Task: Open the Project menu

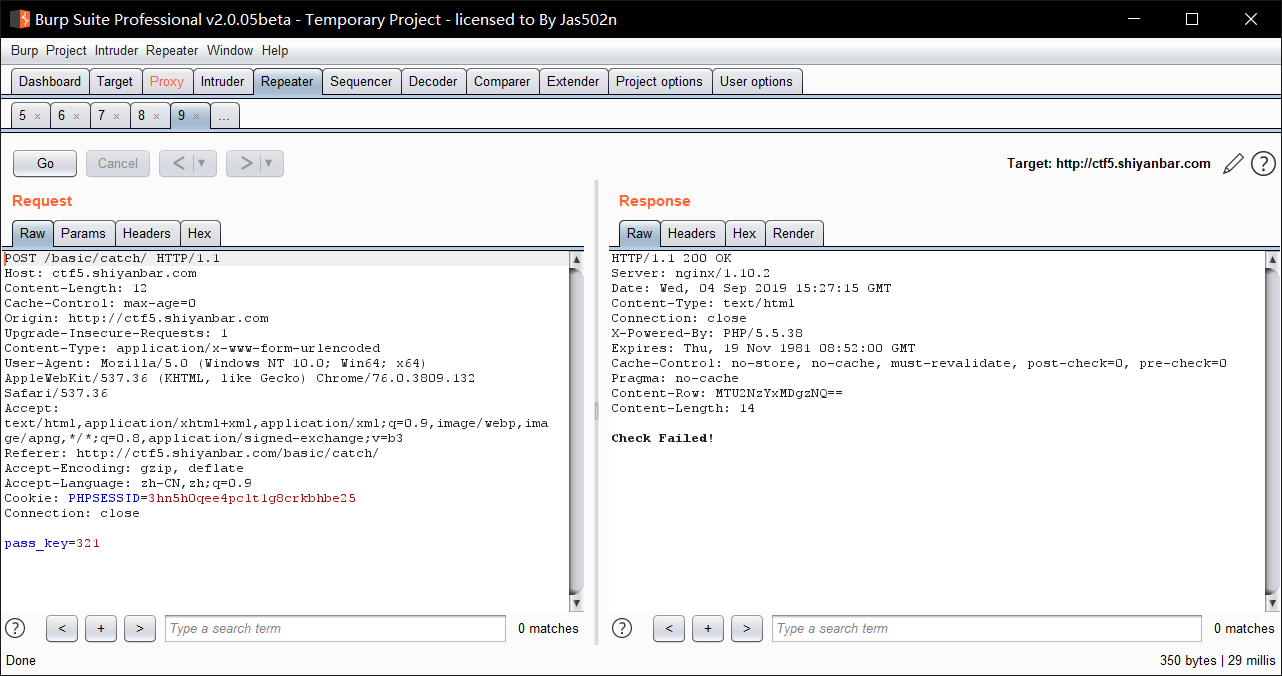Action: tap(66, 50)
